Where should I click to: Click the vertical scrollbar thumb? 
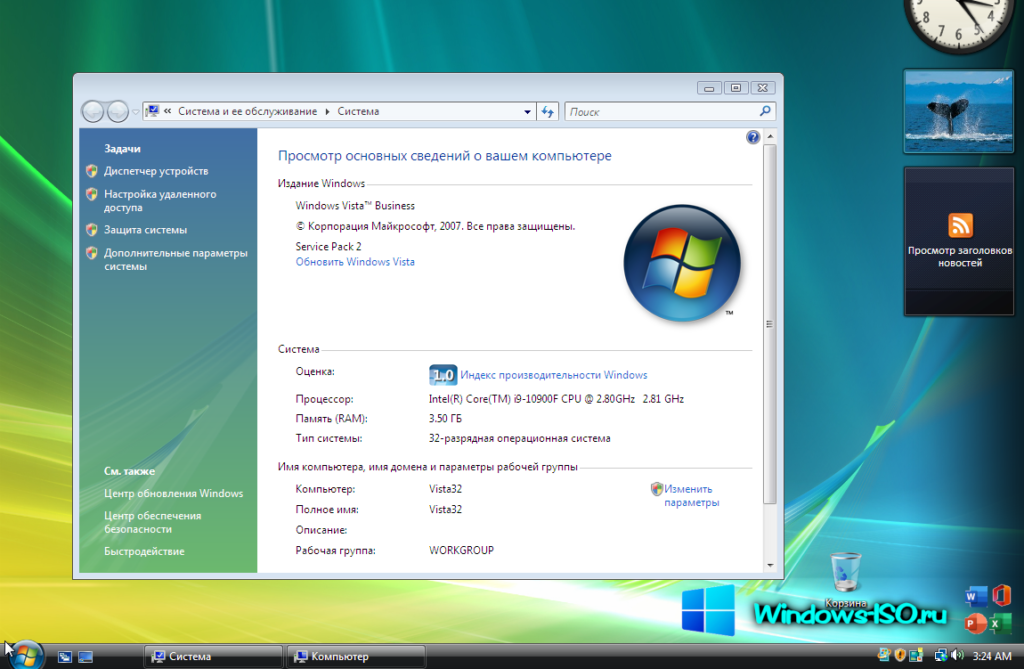[770, 324]
